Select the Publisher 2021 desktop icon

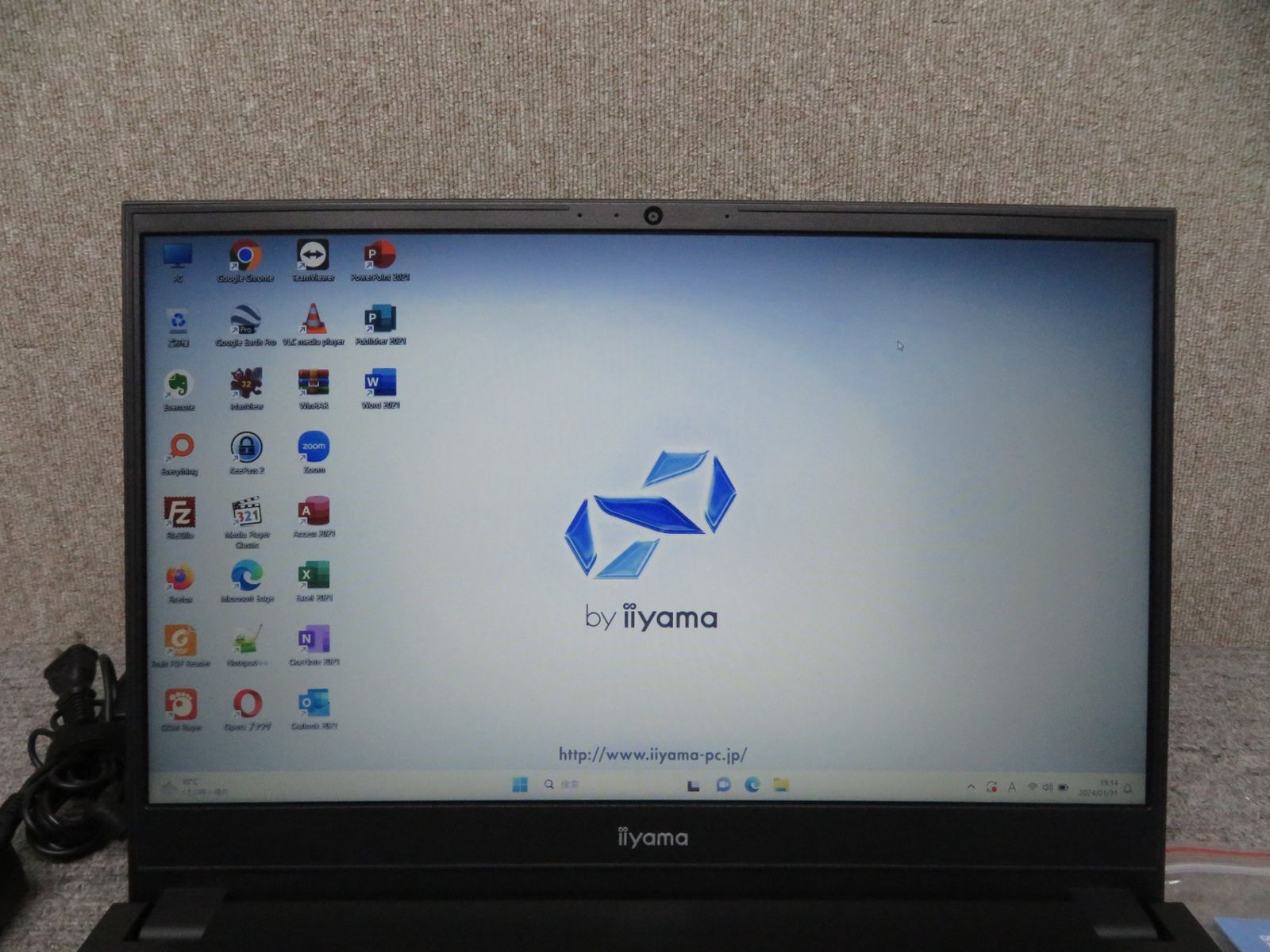click(380, 324)
